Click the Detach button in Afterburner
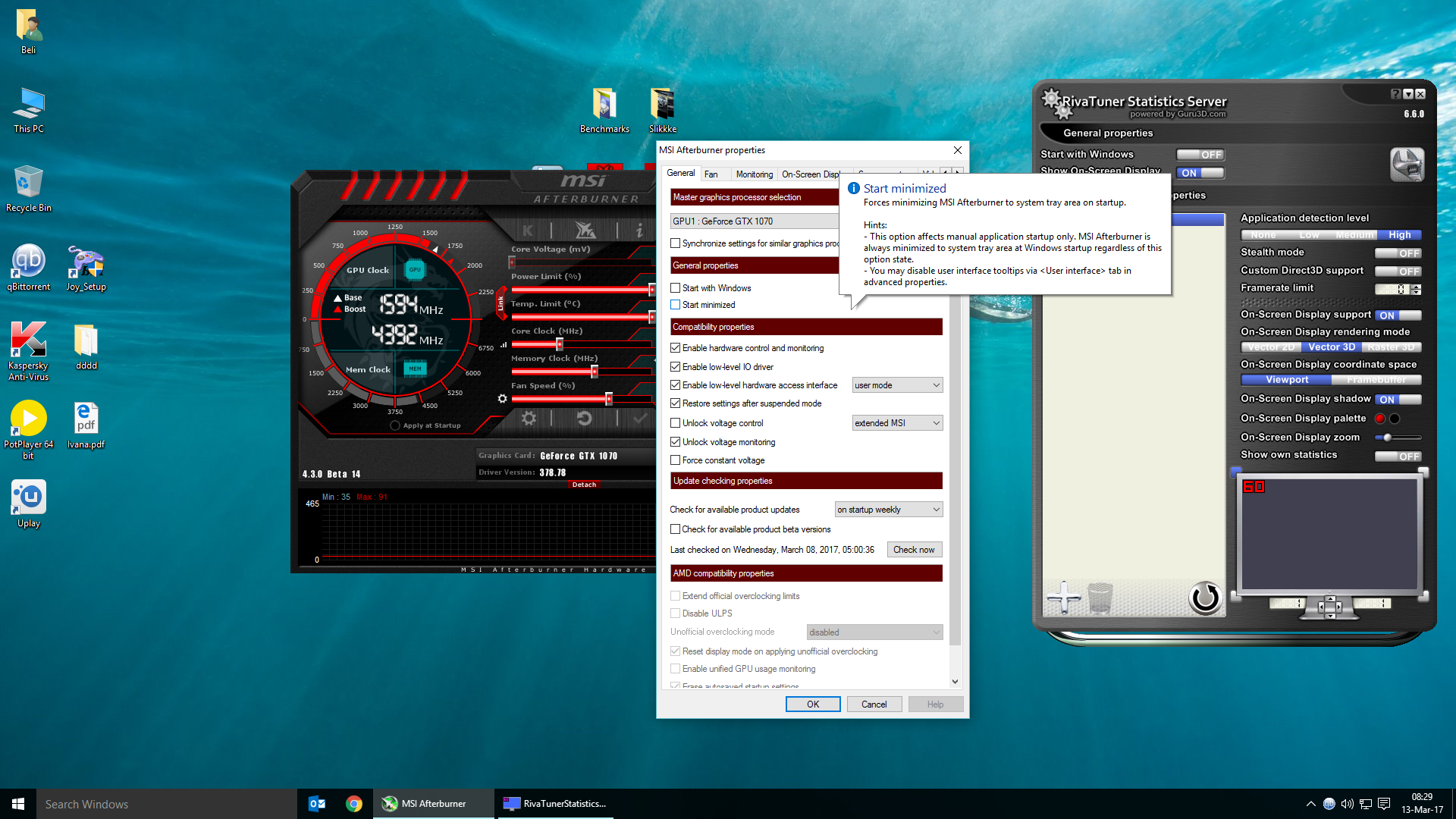The height and width of the screenshot is (819, 1456). 584,485
